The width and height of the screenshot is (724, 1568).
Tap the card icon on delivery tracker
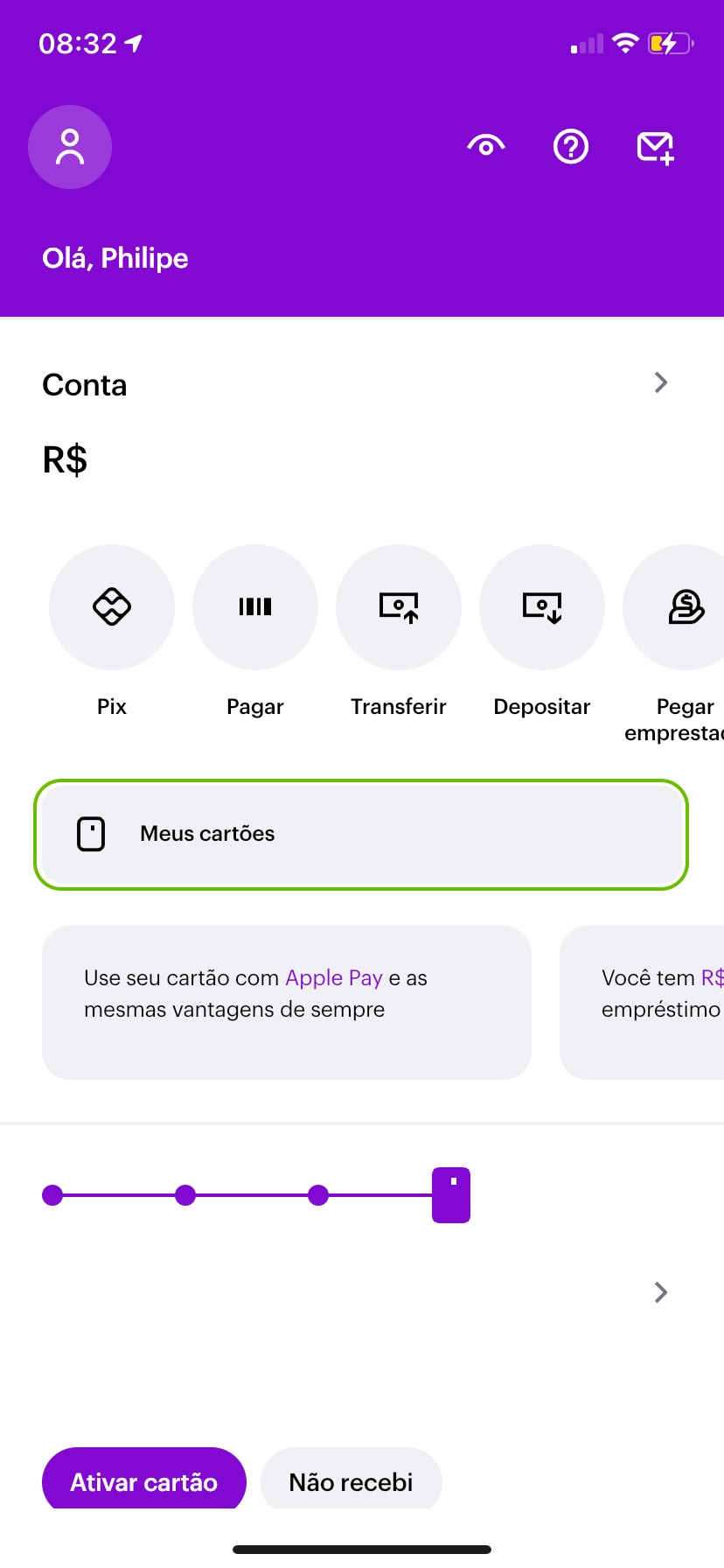point(451,1194)
